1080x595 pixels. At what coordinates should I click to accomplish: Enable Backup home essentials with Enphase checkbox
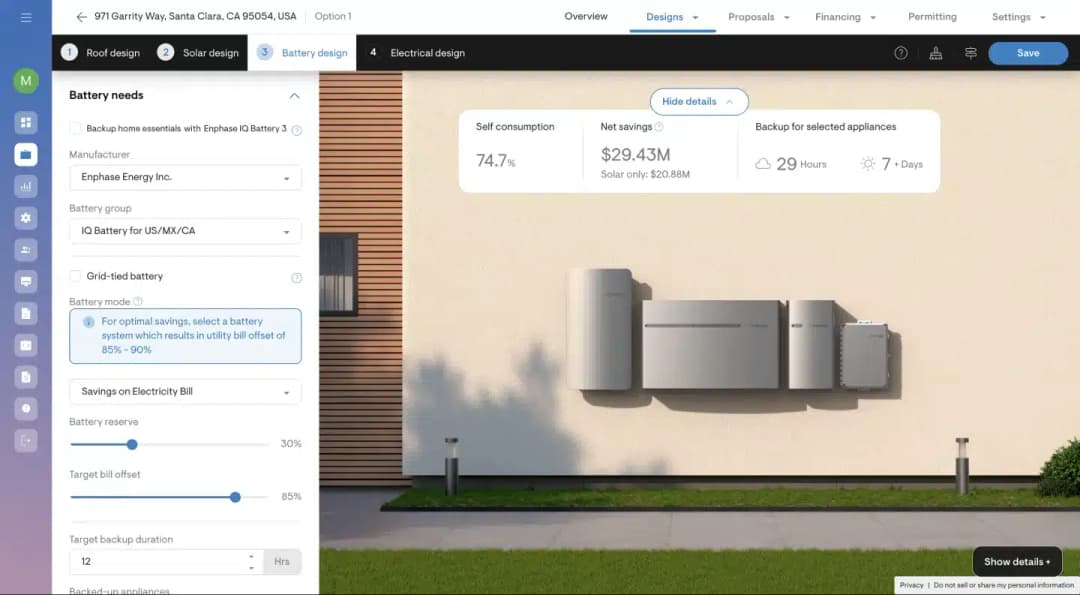[x=75, y=129]
